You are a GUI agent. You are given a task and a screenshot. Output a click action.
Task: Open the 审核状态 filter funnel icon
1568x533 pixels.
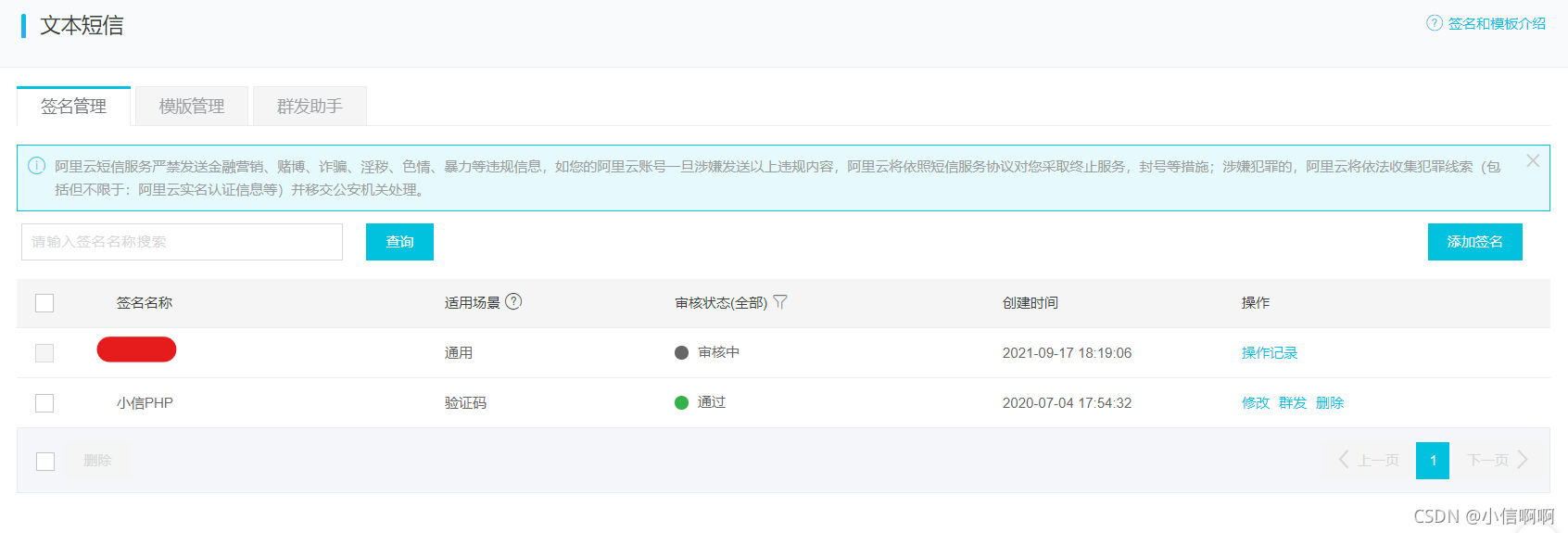point(780,302)
